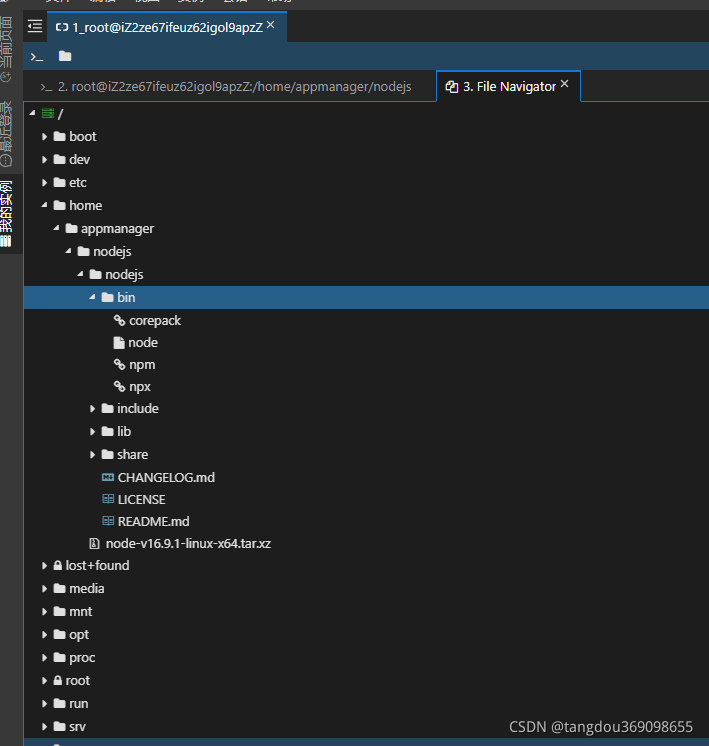
Task: Click the server root drive icon
Action: pyautogui.click(x=48, y=113)
